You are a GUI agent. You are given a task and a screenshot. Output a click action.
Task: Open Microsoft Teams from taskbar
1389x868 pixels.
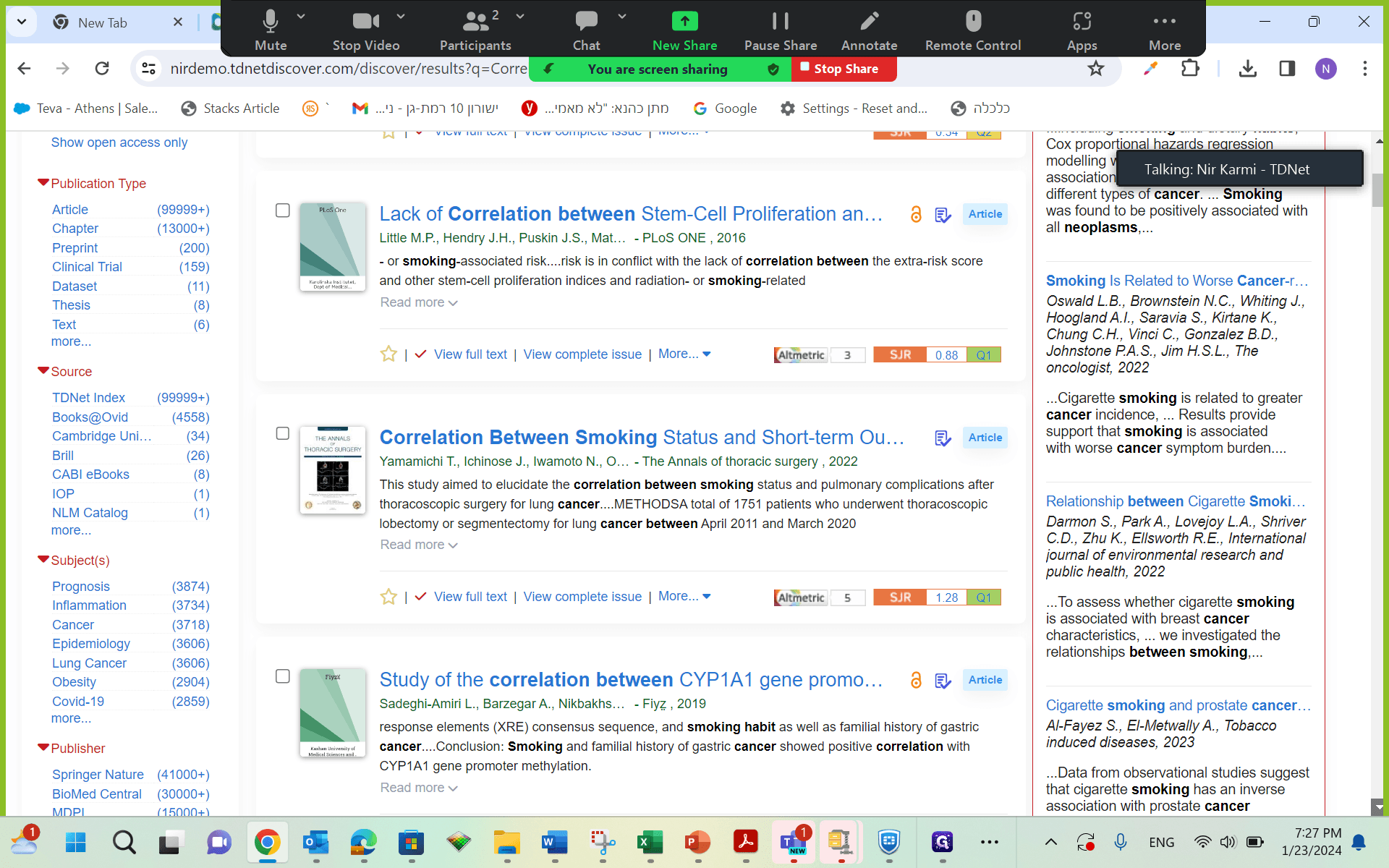[794, 842]
